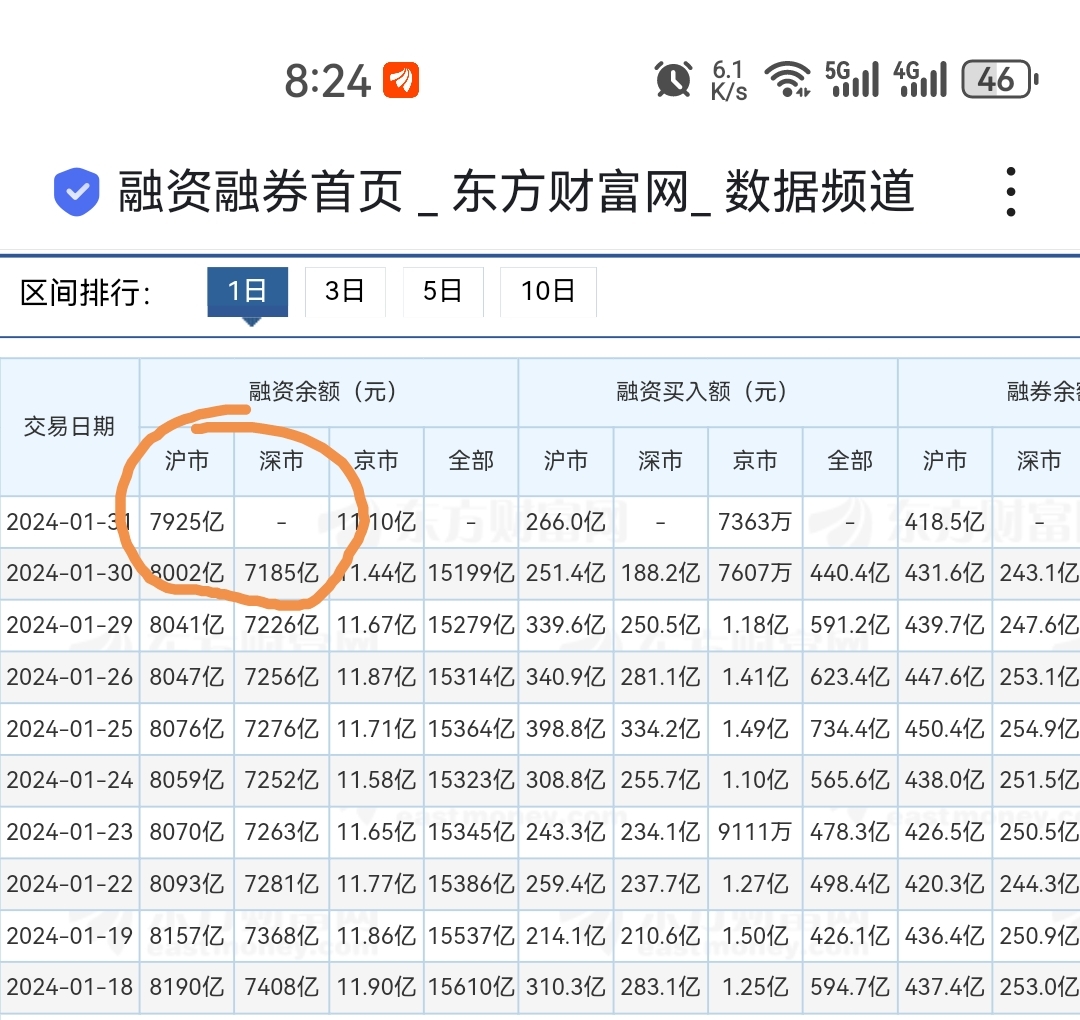Tap the 8093亿 cell
This screenshot has height=1020, width=1080.
click(187, 884)
